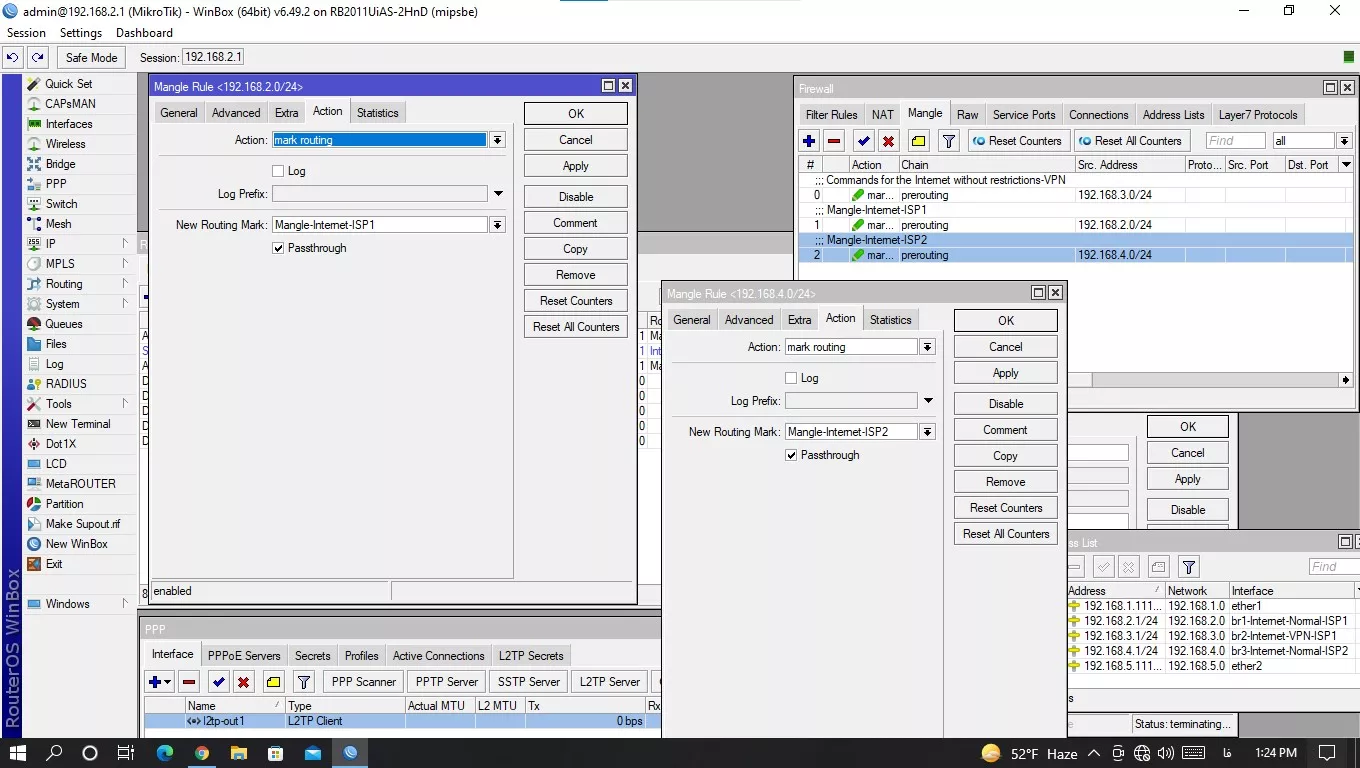The height and width of the screenshot is (768, 1360).
Task: Open the PPP sidebar entry
Action: click(x=56, y=184)
